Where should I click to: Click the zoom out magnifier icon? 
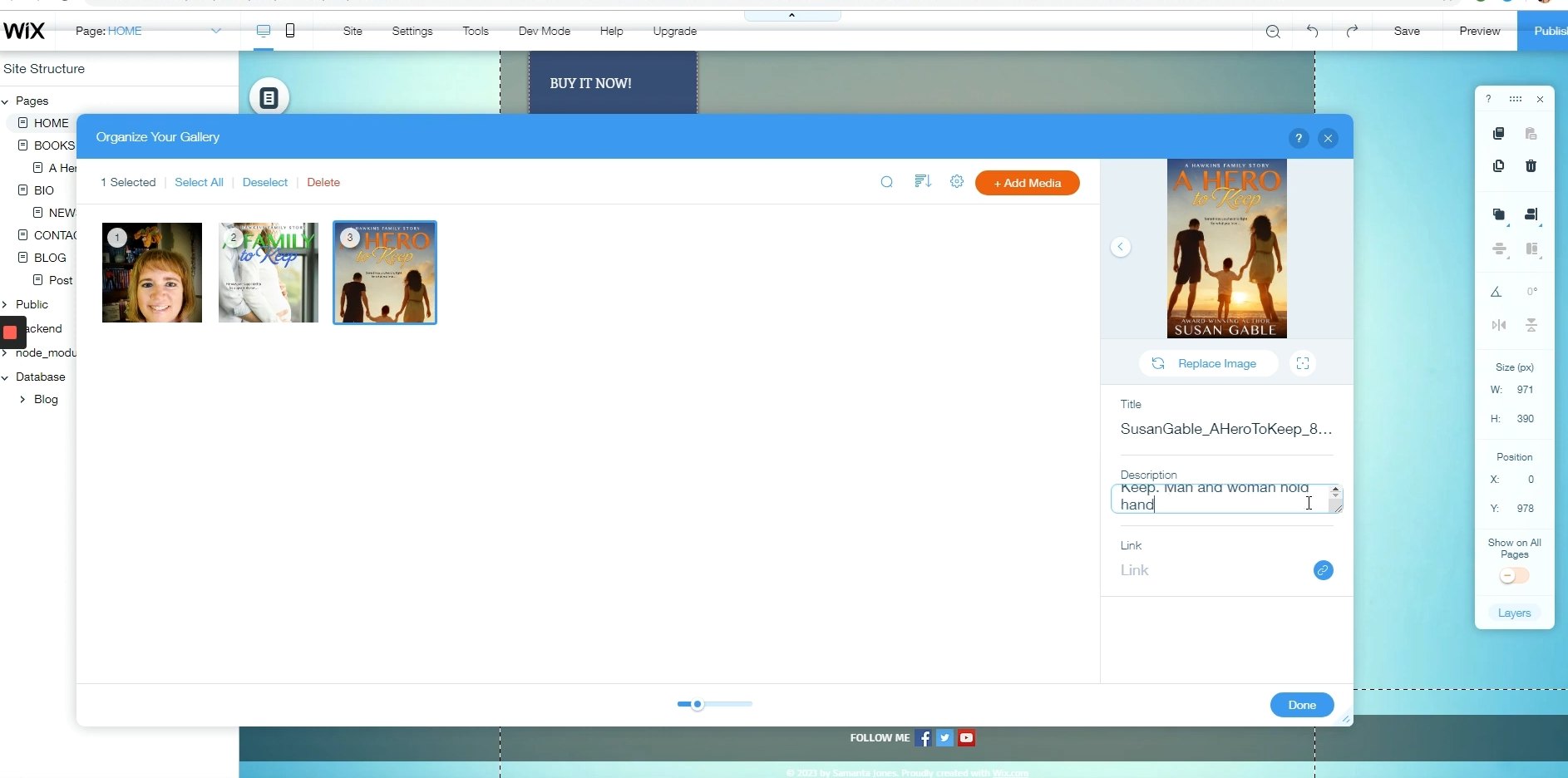coord(1273,32)
